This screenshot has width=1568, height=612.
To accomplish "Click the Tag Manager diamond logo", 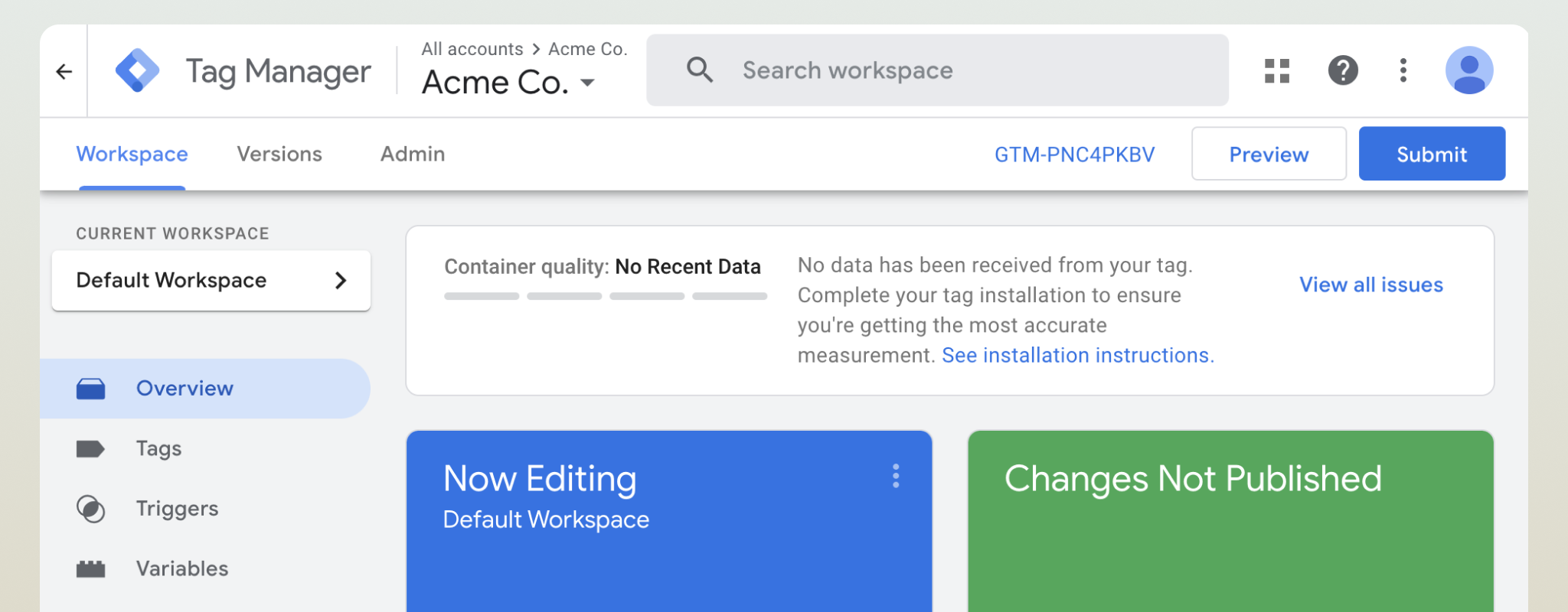I will (137, 70).
